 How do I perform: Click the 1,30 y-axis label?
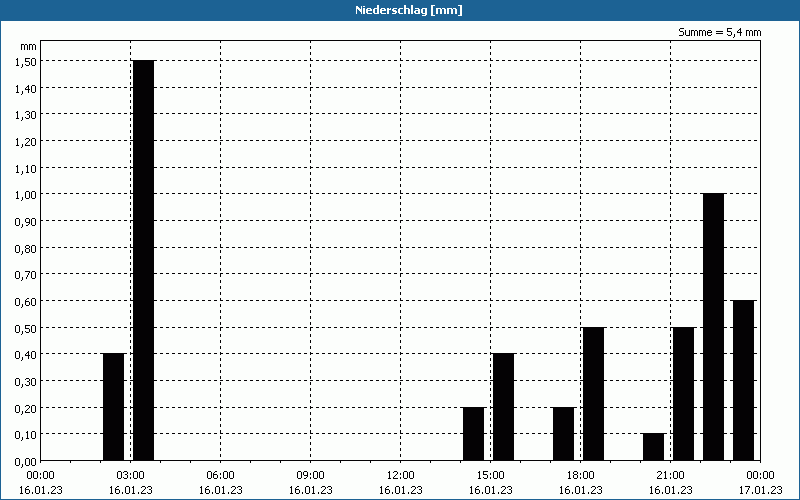pyautogui.click(x=26, y=115)
